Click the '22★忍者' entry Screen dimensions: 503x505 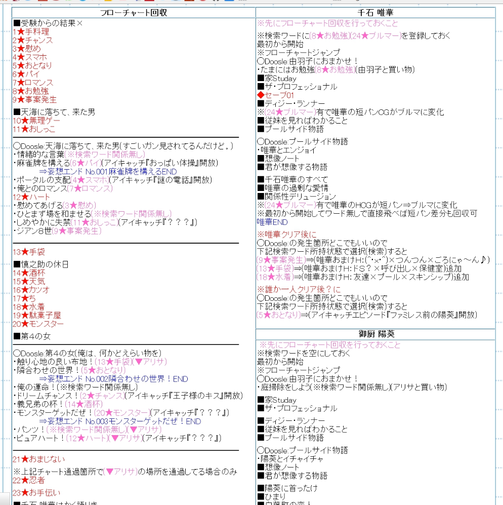pyautogui.click(x=29, y=480)
